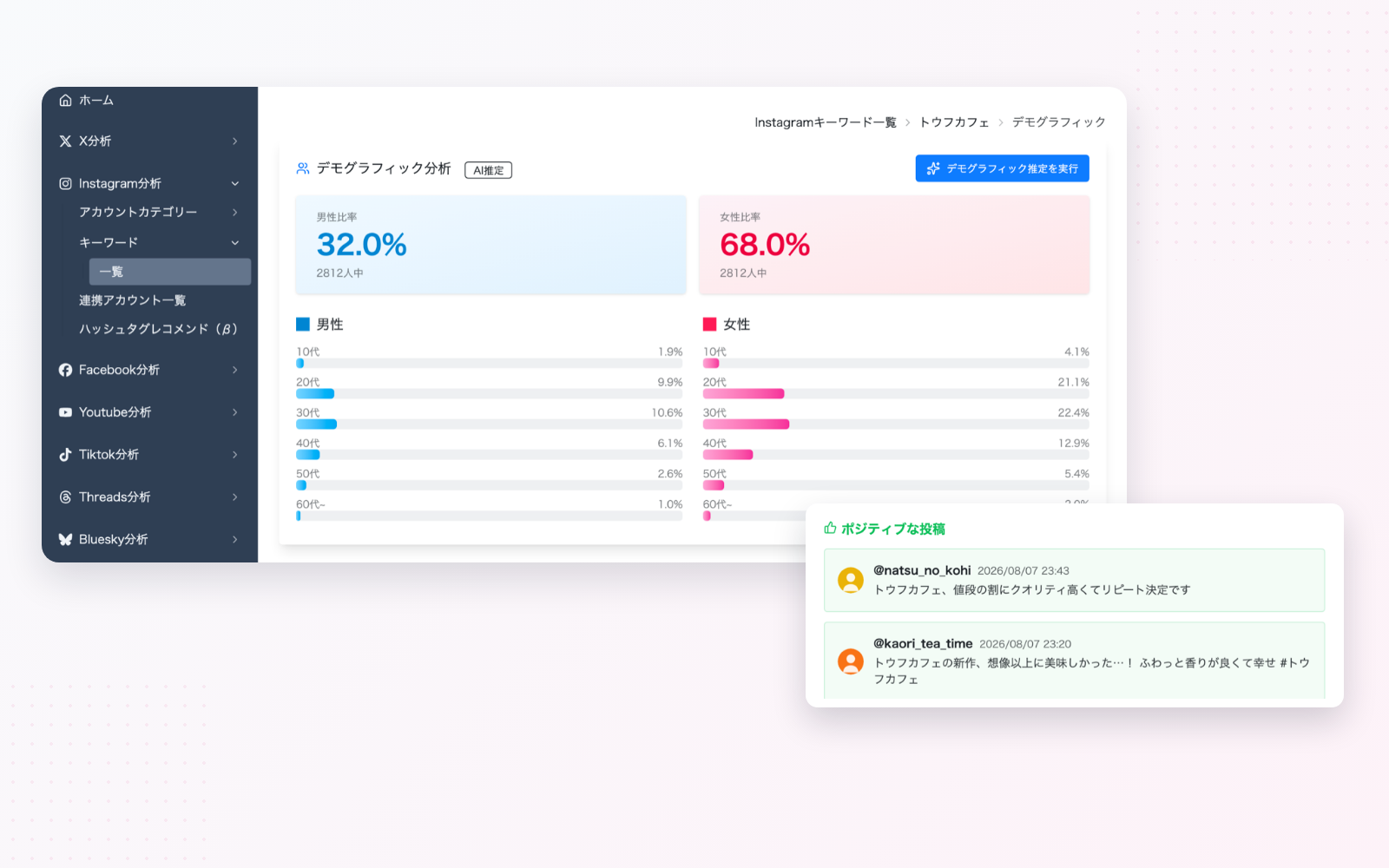Open ホーム in the sidebar

coord(96,101)
